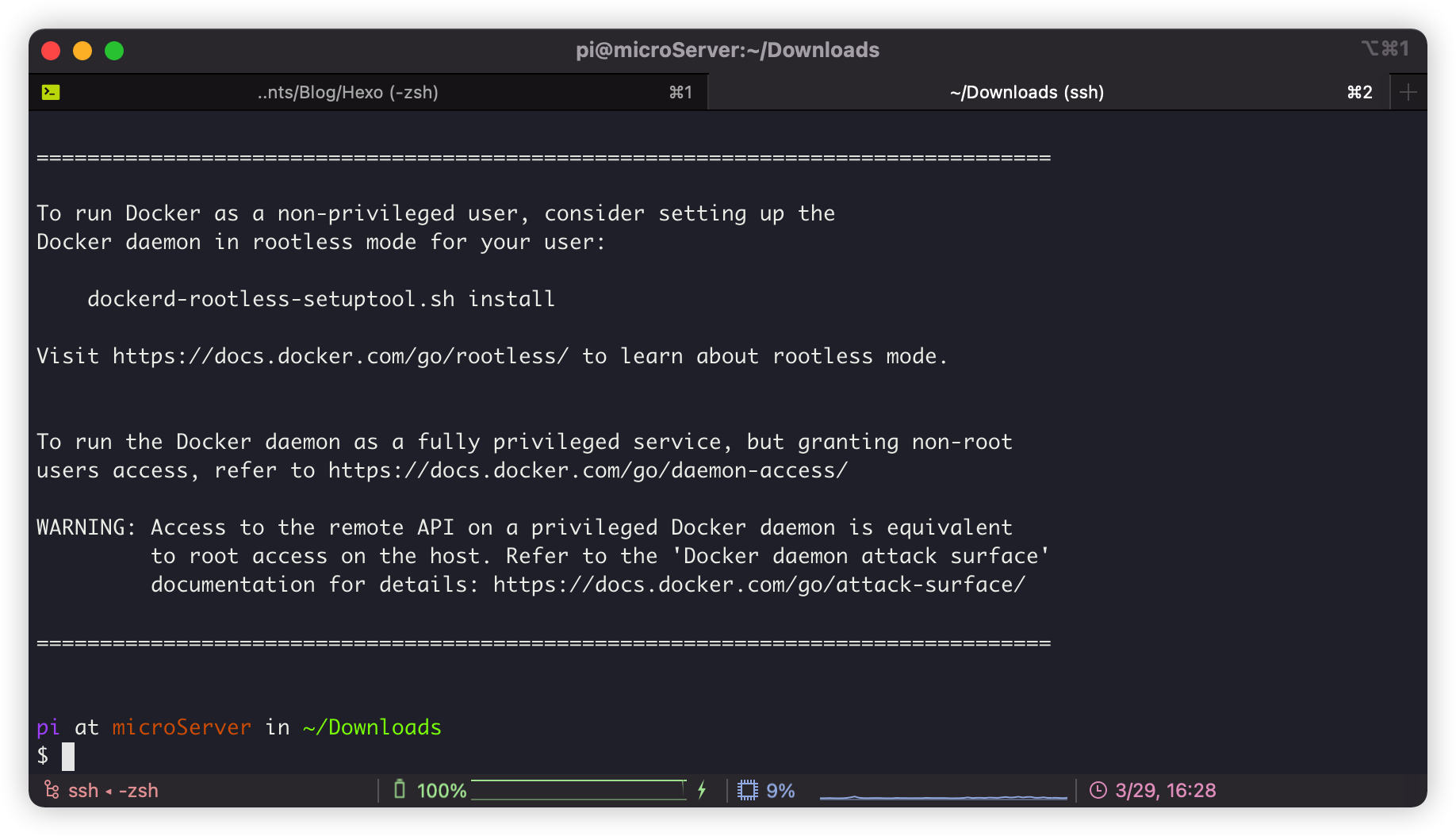Click the "dockerd-rootless-setuptool.sh install" command line

tap(321, 299)
